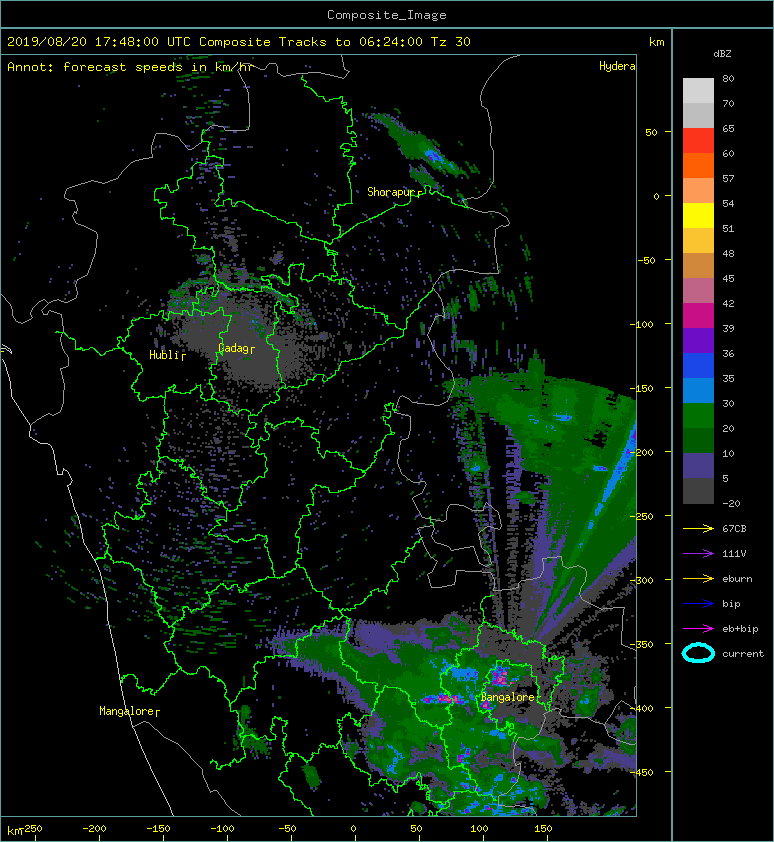774x842 pixels.
Task: Click the 'current' legend label
Action: tap(743, 654)
